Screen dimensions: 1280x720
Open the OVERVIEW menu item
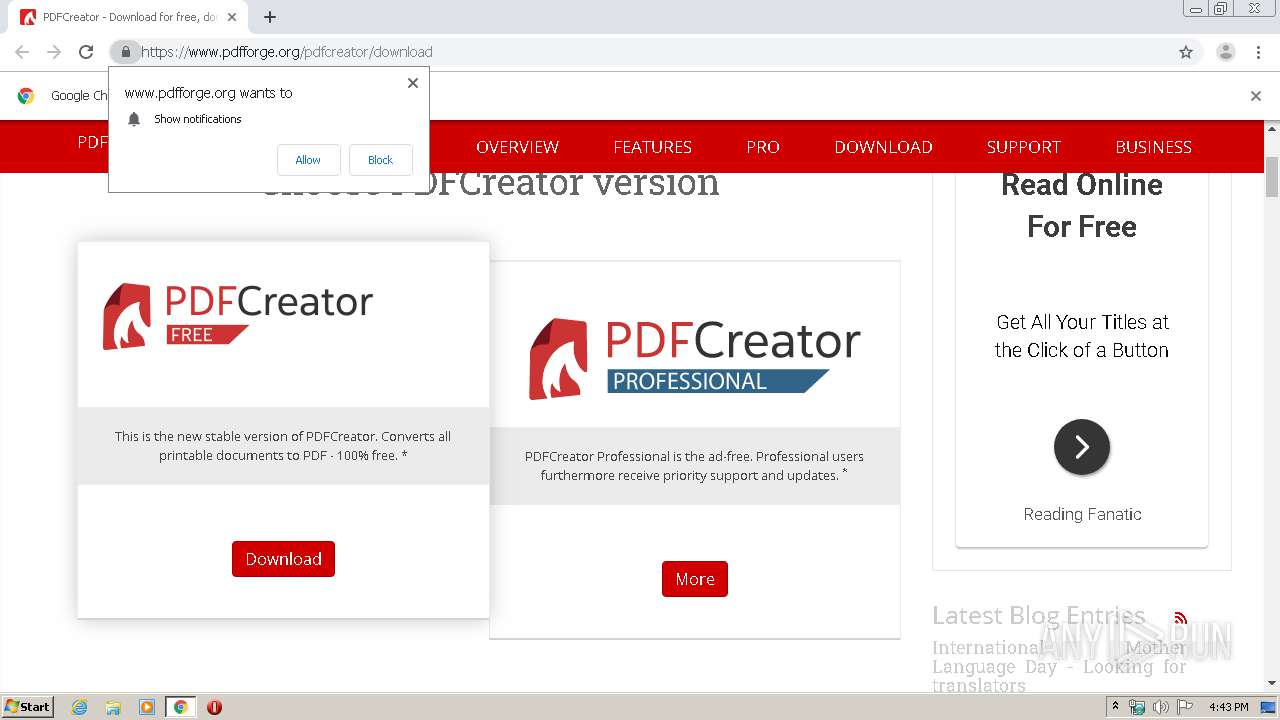pos(517,147)
